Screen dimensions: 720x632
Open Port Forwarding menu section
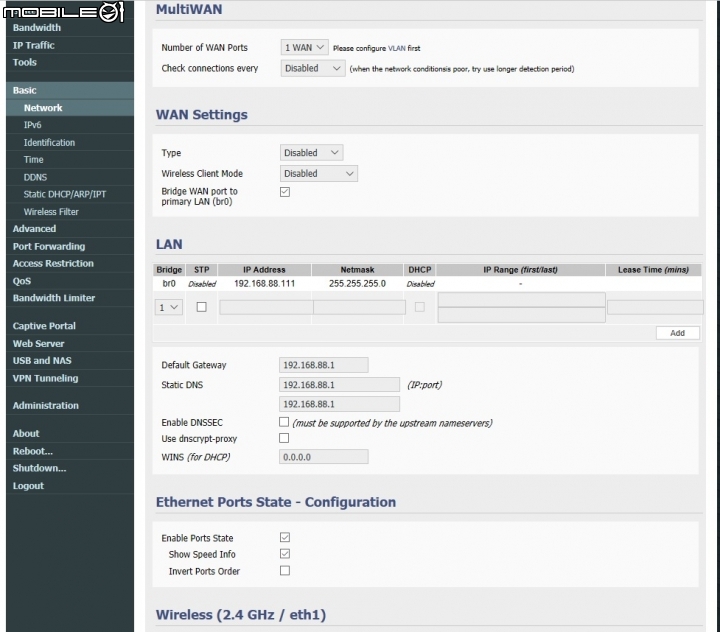[49, 246]
